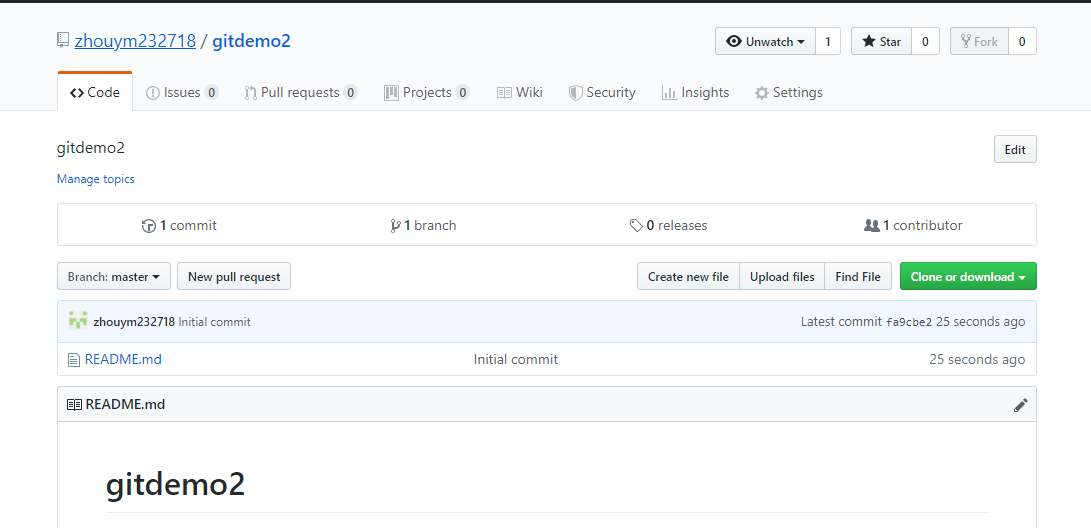
Task: Click the repository book icon beside zhouym232718
Action: (x=63, y=40)
